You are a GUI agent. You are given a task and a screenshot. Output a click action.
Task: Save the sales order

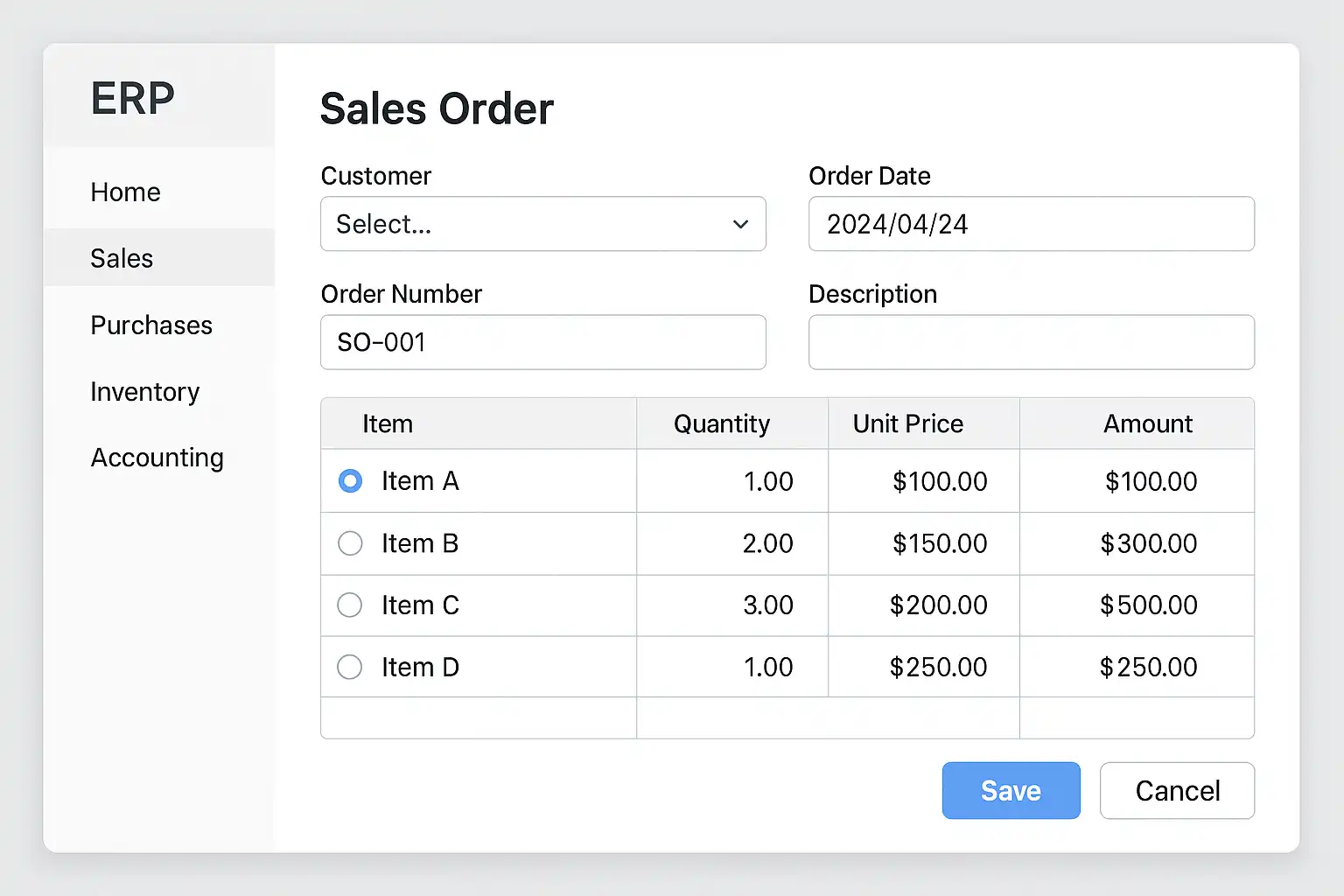pos(1011,791)
